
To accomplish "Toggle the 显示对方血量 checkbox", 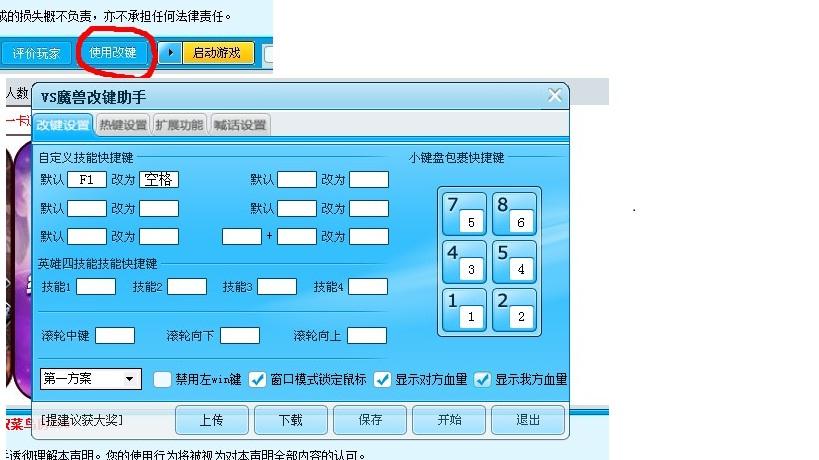I will (382, 380).
